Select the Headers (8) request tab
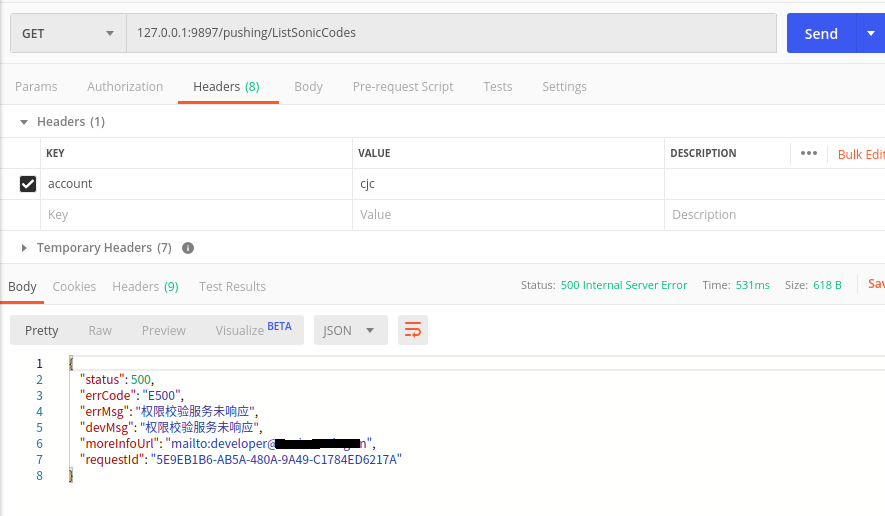Image resolution: width=885 pixels, height=516 pixels. [x=226, y=86]
